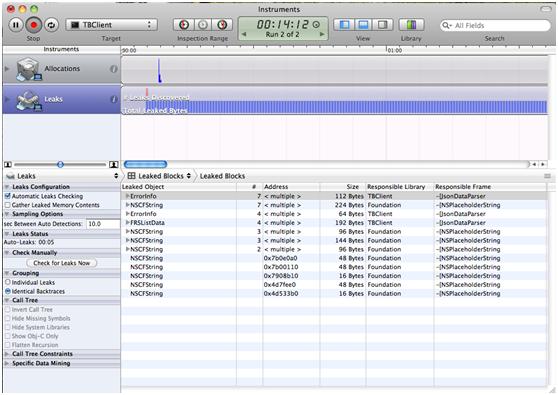The image size is (558, 395).
Task: Pause the recording with the pause button
Action: [16, 25]
